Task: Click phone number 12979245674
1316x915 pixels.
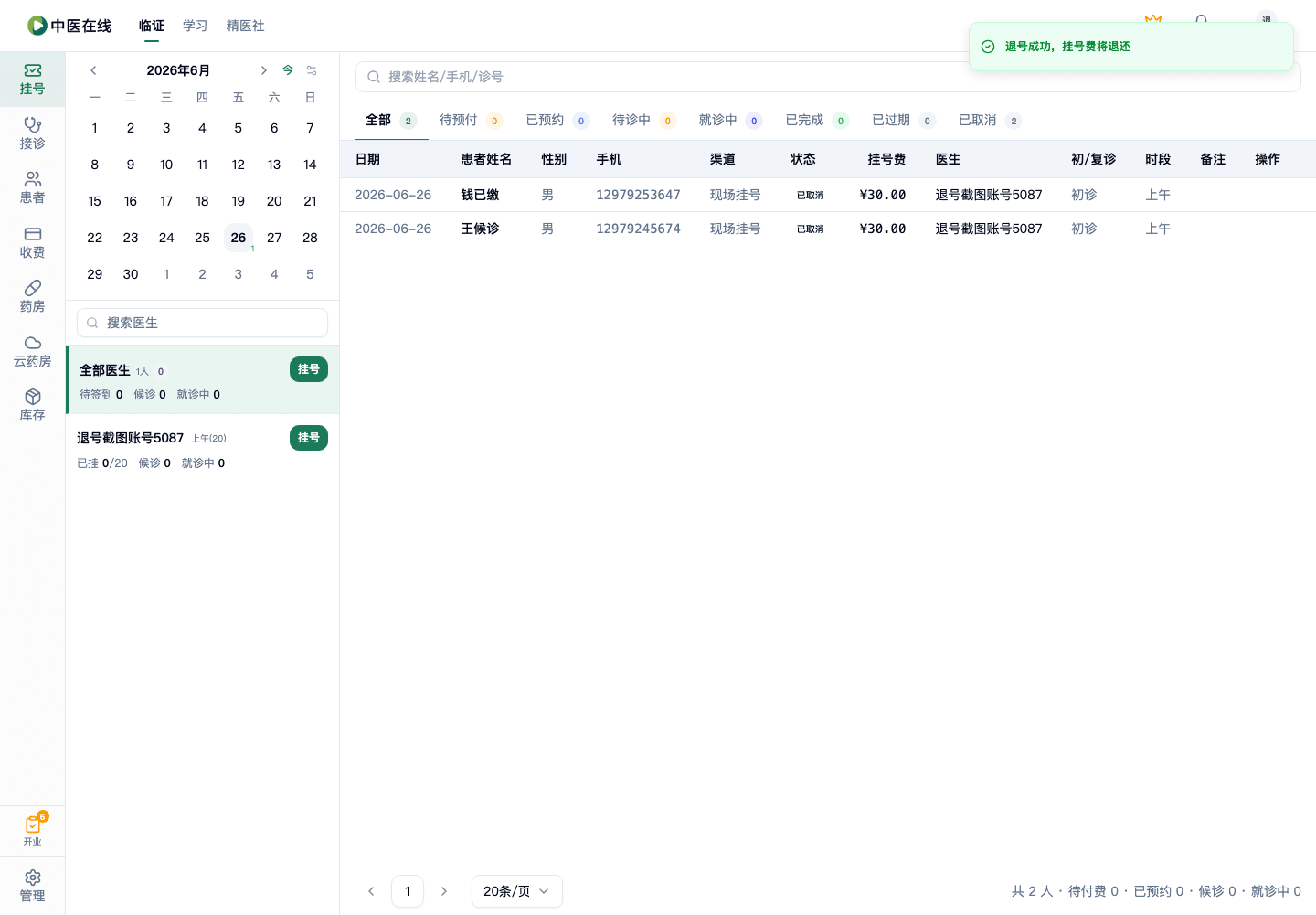Action: click(x=638, y=229)
